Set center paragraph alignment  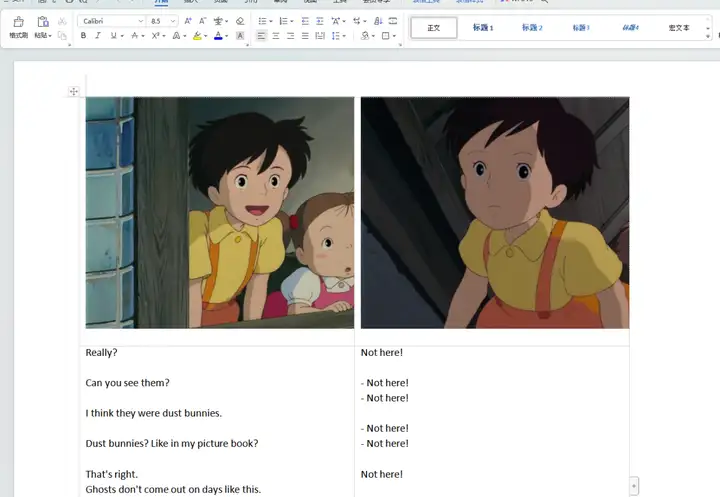276,35
